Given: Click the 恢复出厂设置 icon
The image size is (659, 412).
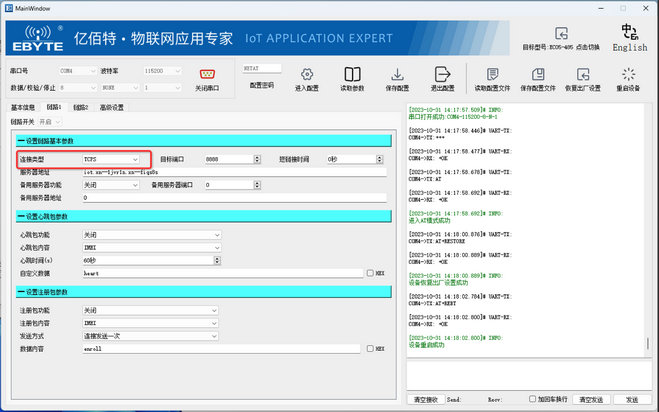Looking at the screenshot, I should [x=585, y=74].
